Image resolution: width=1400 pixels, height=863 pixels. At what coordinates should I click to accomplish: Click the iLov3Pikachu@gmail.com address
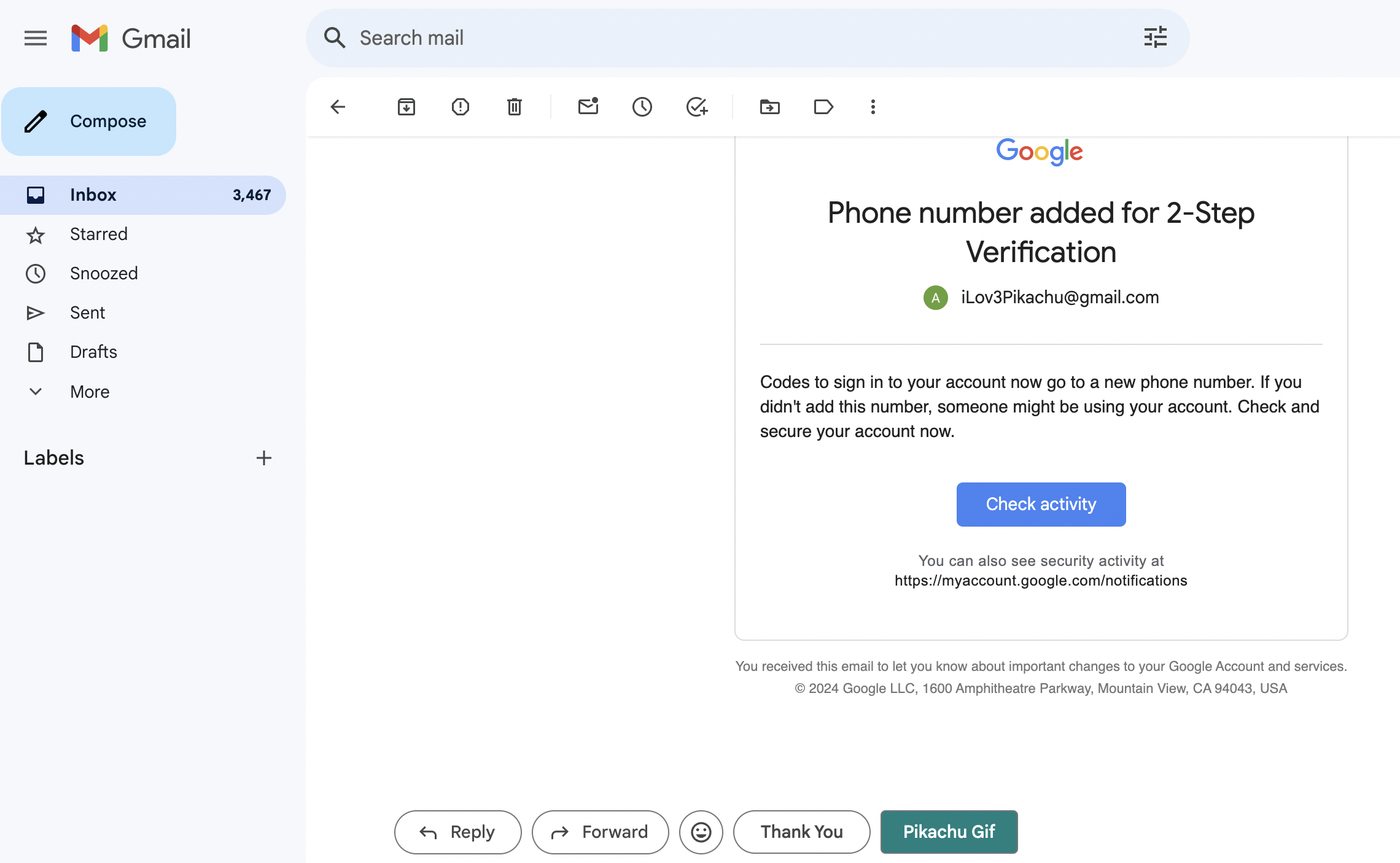(x=1060, y=297)
